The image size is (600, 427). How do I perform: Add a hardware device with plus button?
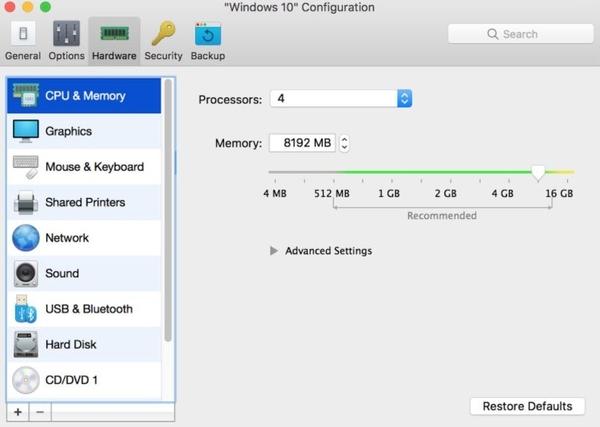[18, 412]
